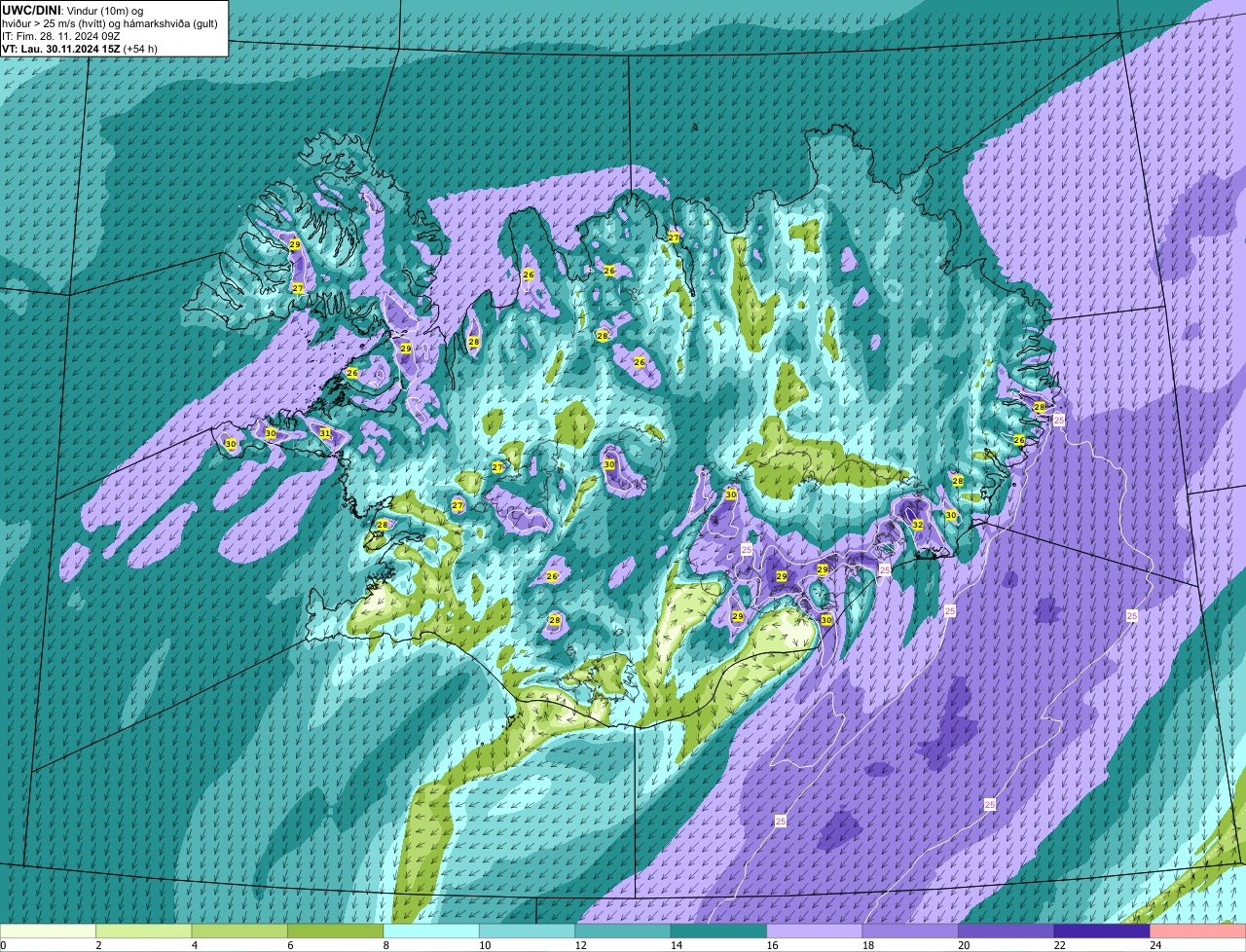Click the UWC/DINI title text
This screenshot has width=1246, height=952.
click(x=29, y=10)
